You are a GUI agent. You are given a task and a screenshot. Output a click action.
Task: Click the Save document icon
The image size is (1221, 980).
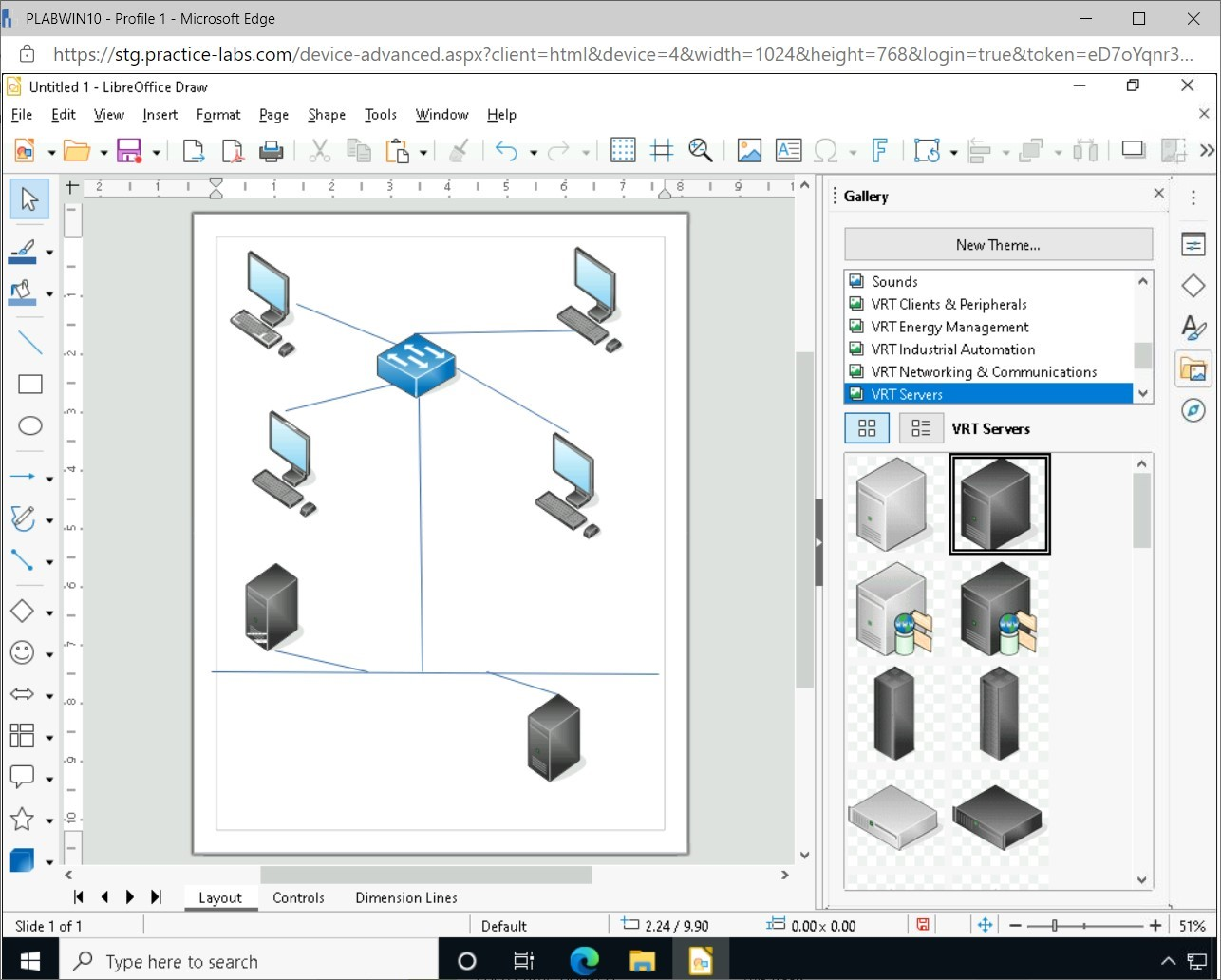(128, 150)
